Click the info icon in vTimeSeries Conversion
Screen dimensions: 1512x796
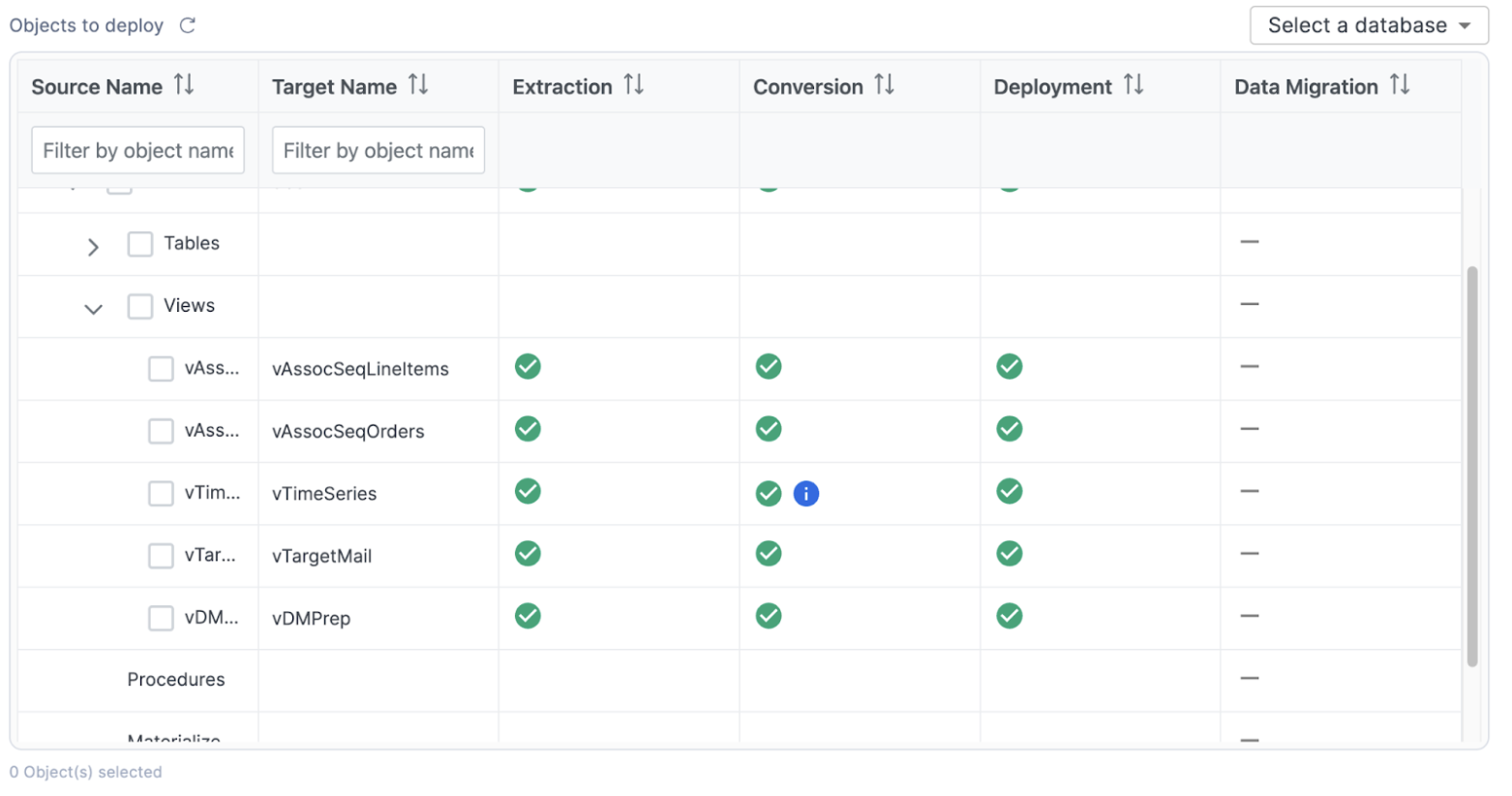tap(805, 494)
